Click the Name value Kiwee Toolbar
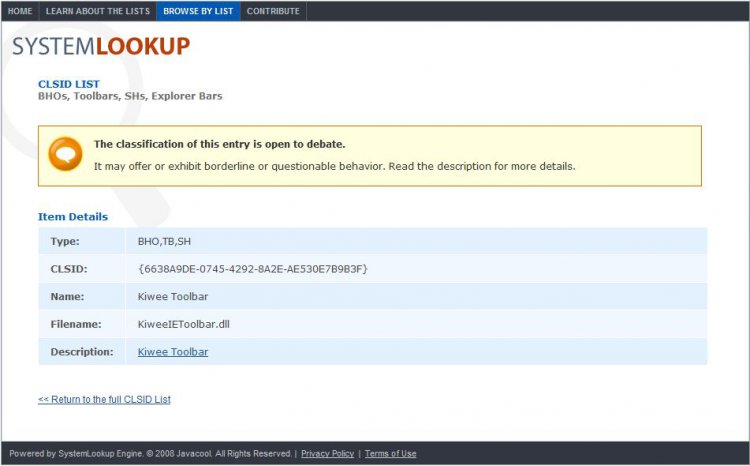Viewport: 750px width, 466px height. (173, 297)
